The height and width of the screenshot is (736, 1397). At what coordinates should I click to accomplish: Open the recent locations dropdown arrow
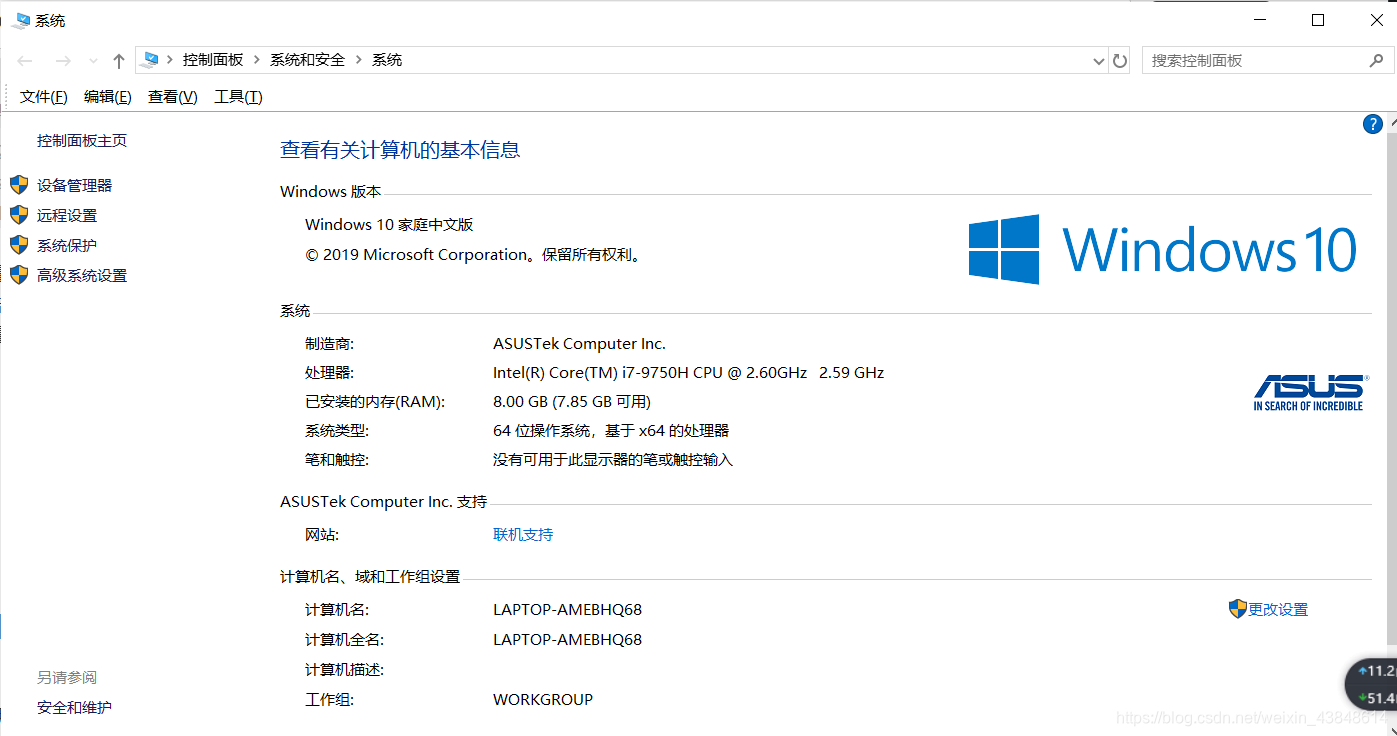[93, 61]
